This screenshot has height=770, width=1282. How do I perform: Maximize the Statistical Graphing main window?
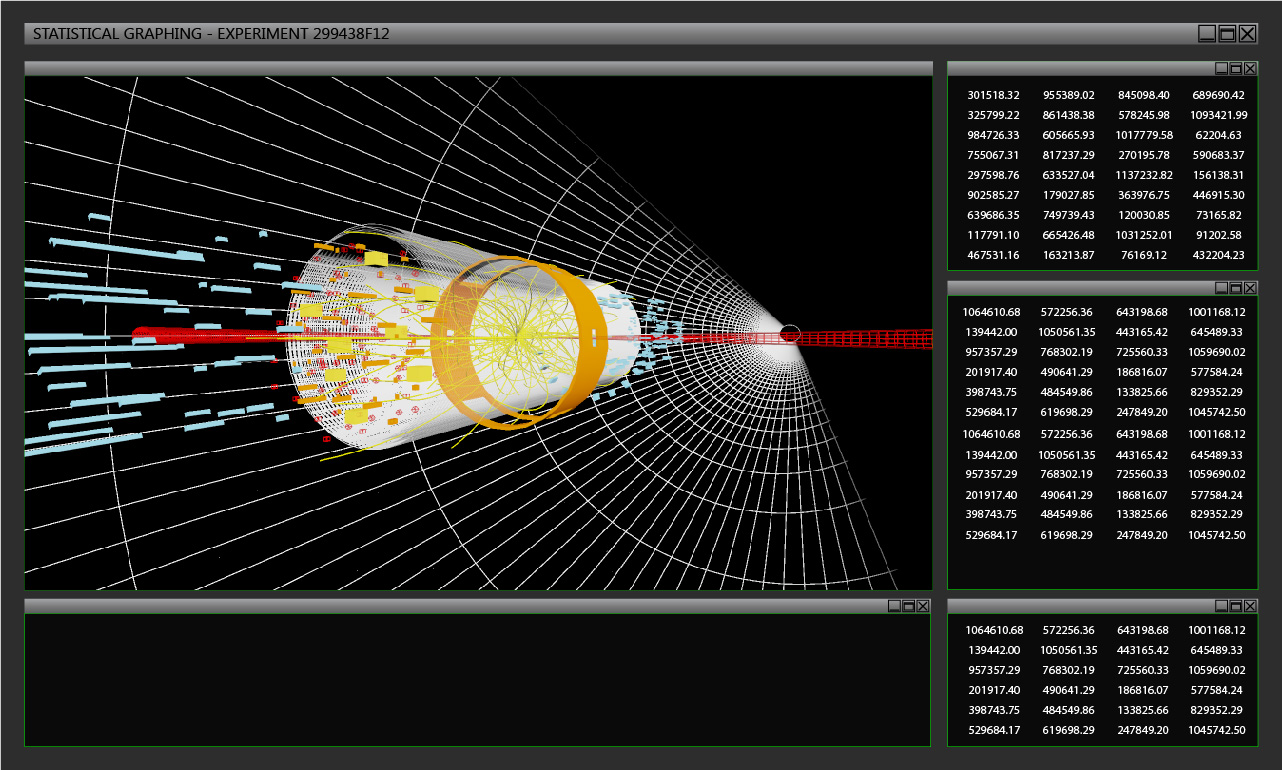[x=1227, y=34]
